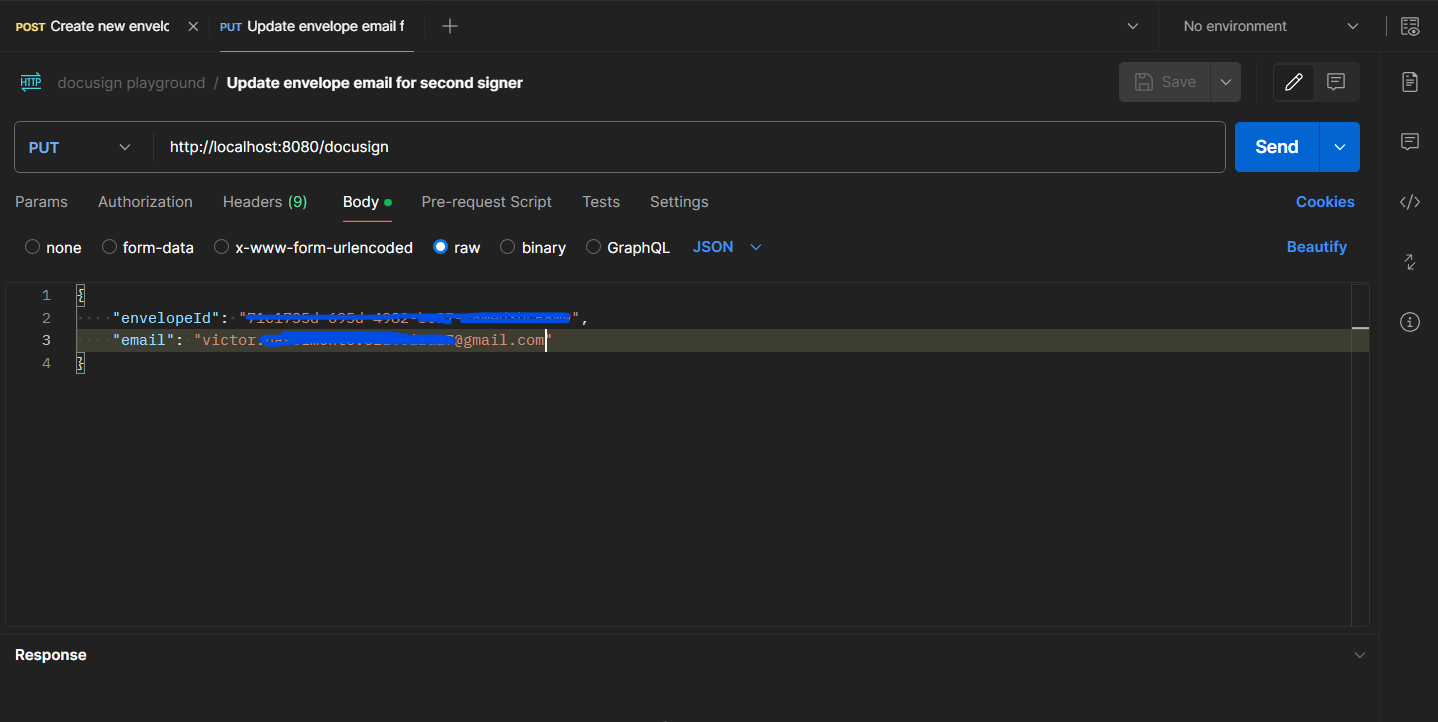Open the No environment dropdown

(x=1271, y=26)
